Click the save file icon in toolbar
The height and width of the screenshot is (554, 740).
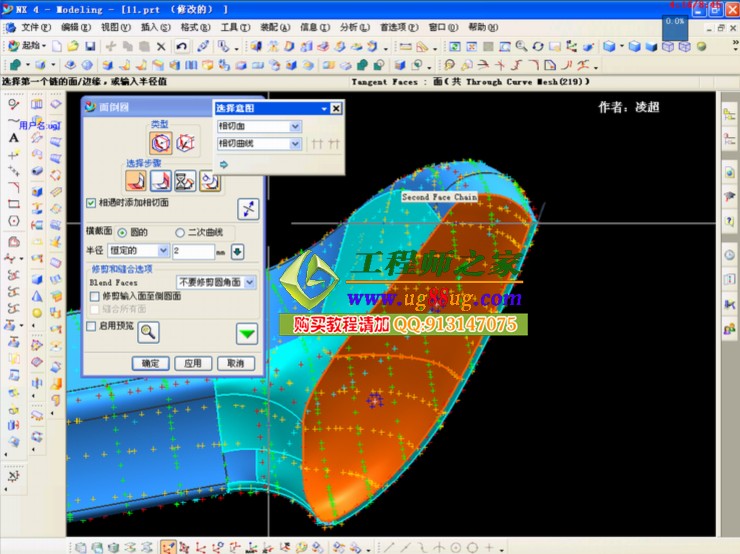pyautogui.click(x=90, y=46)
